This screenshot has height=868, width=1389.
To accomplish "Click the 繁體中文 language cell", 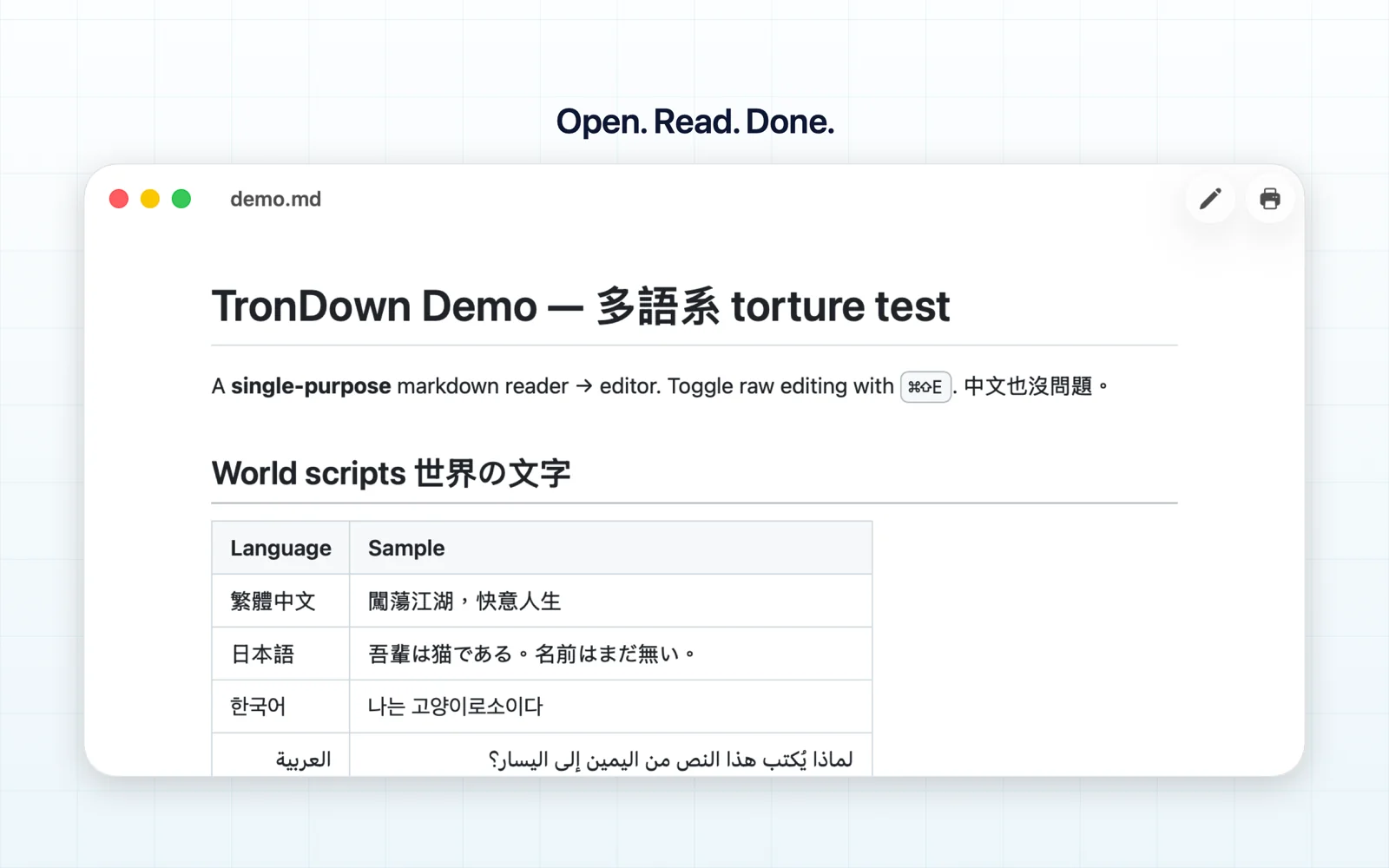I will pyautogui.click(x=280, y=601).
